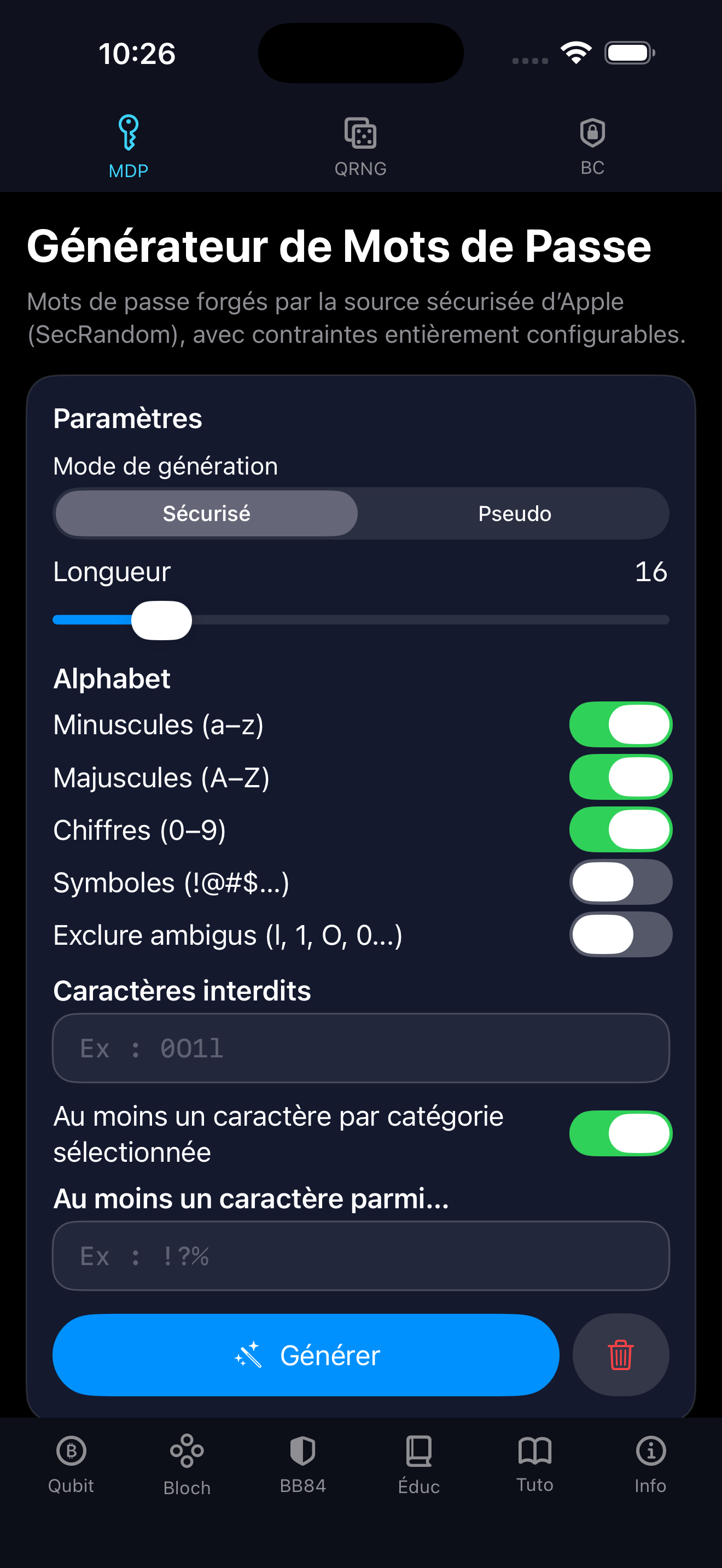Tap the red trash icon
Screen dimensions: 722x1568
620,1355
